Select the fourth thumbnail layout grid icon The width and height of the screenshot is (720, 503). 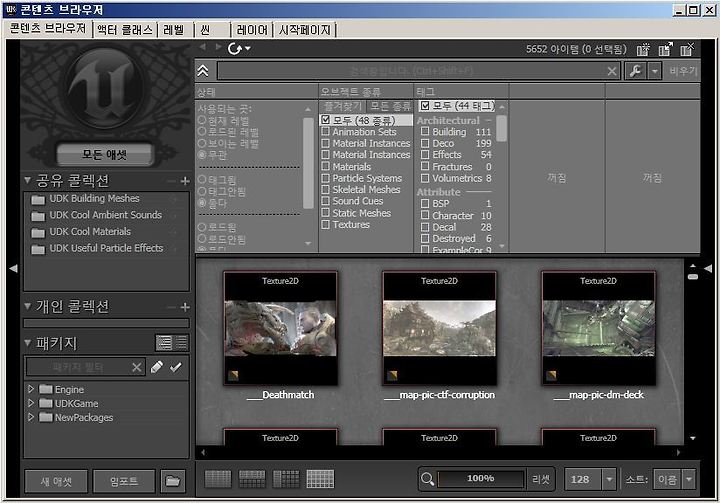pos(320,479)
